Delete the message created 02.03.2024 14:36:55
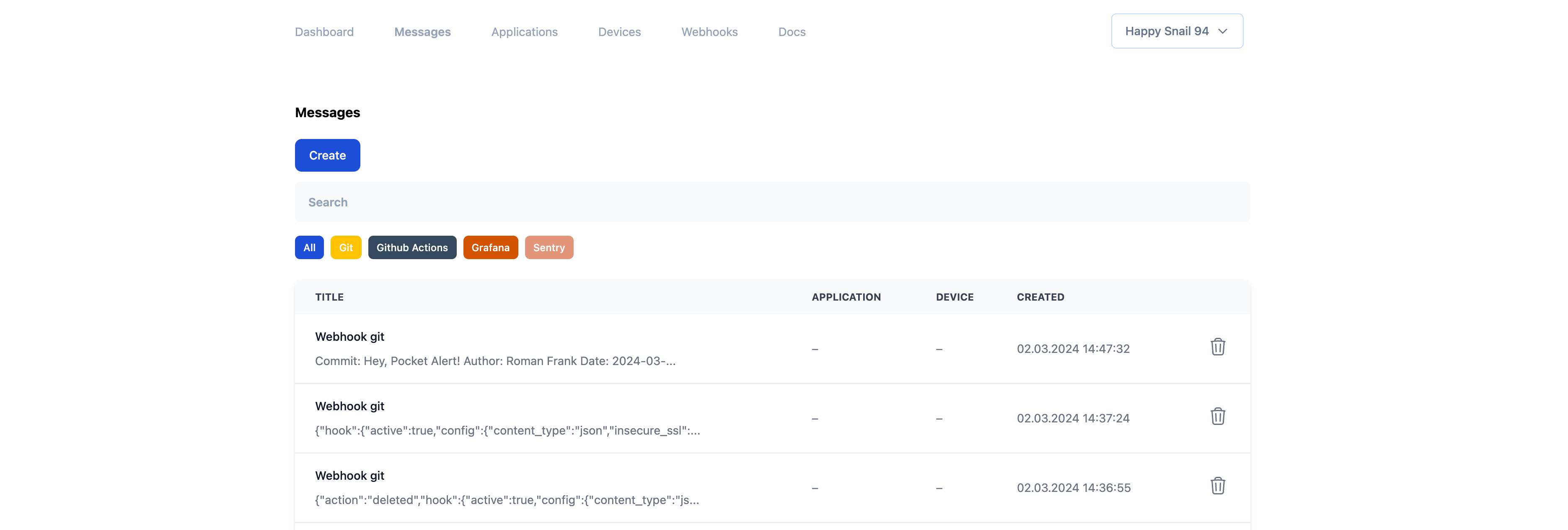The height and width of the screenshot is (530, 1568). (1217, 486)
